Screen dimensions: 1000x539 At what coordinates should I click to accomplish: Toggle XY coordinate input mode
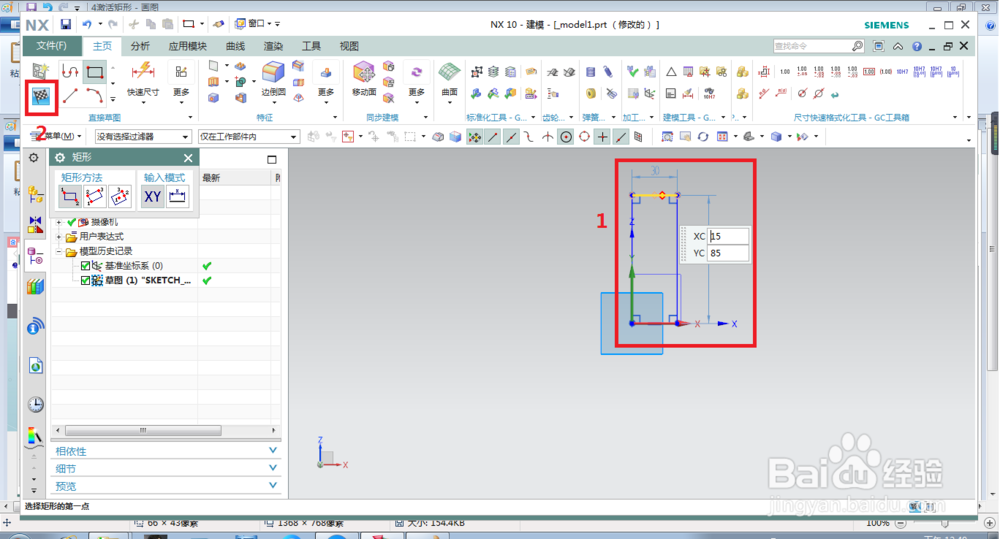pos(152,196)
